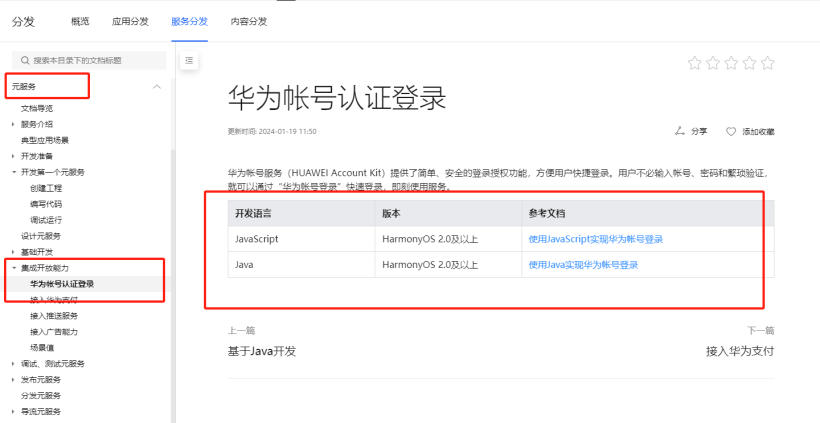Click the search magnifier icon in sidebar
This screenshot has width=820, height=423.
[25, 61]
